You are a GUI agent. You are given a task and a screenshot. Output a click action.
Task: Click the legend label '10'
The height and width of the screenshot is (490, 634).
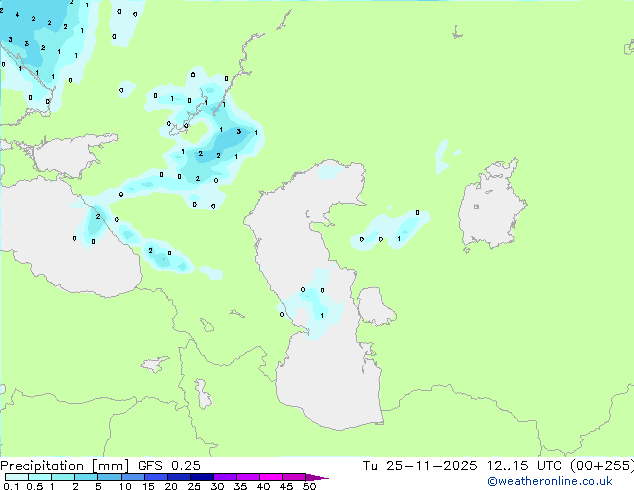[x=125, y=486]
